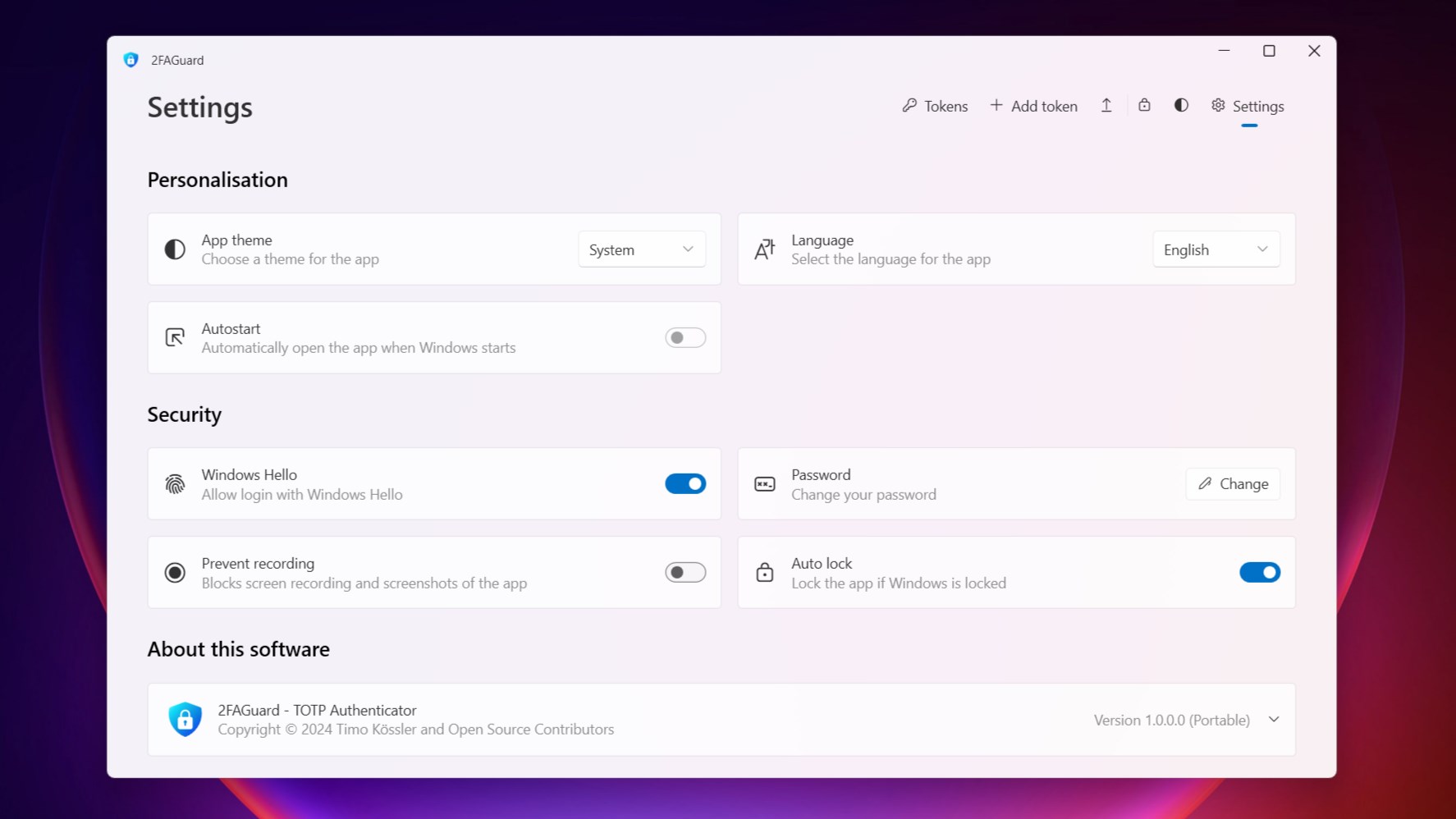Screen dimensions: 1456x819
Task: Turn on Prevent recording
Action: click(x=685, y=572)
